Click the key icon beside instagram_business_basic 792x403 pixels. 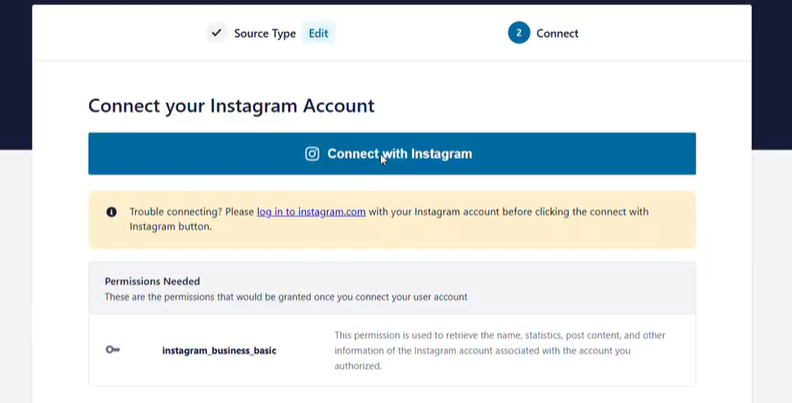point(112,350)
